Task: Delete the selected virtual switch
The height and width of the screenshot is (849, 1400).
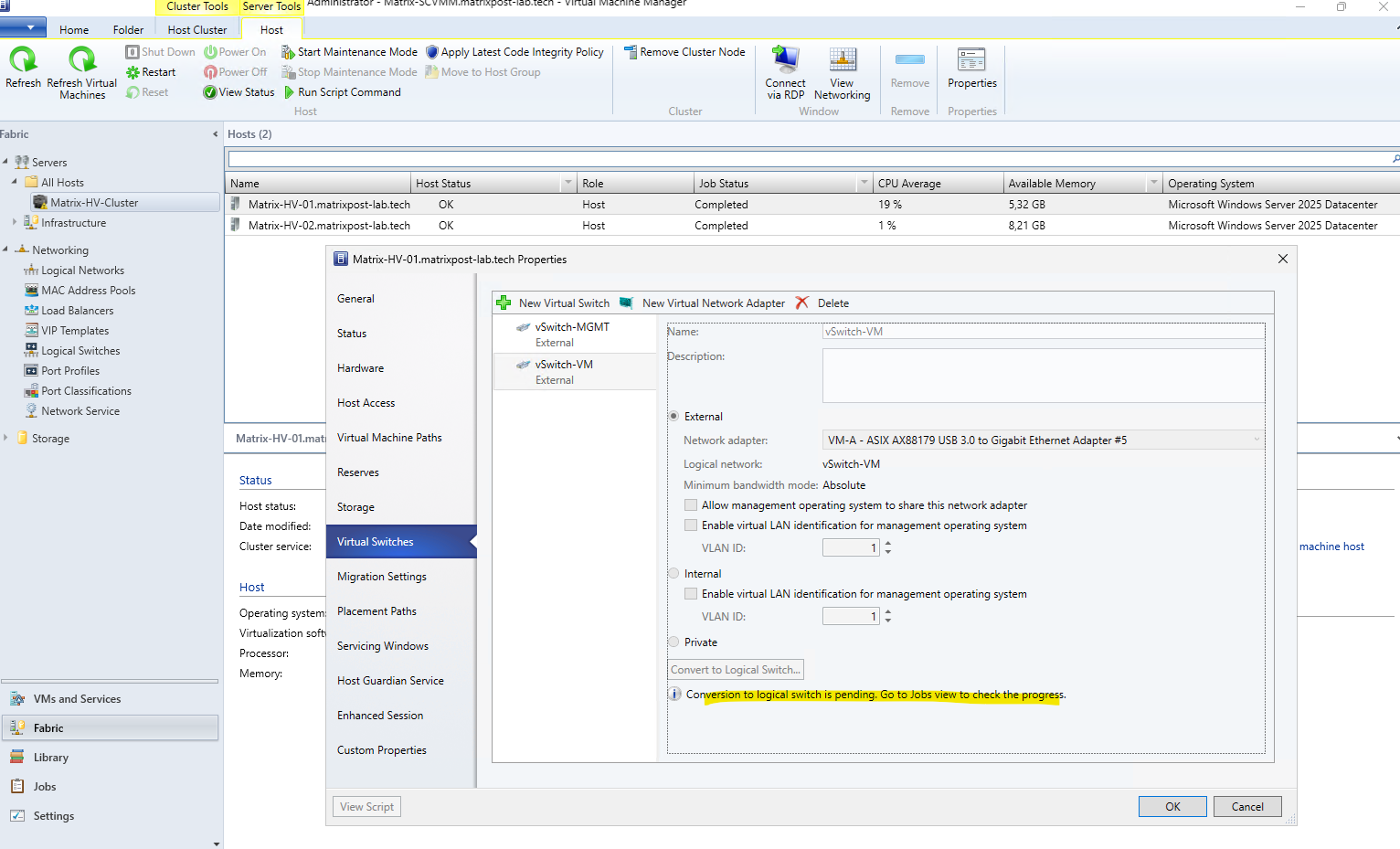Action: [x=822, y=303]
